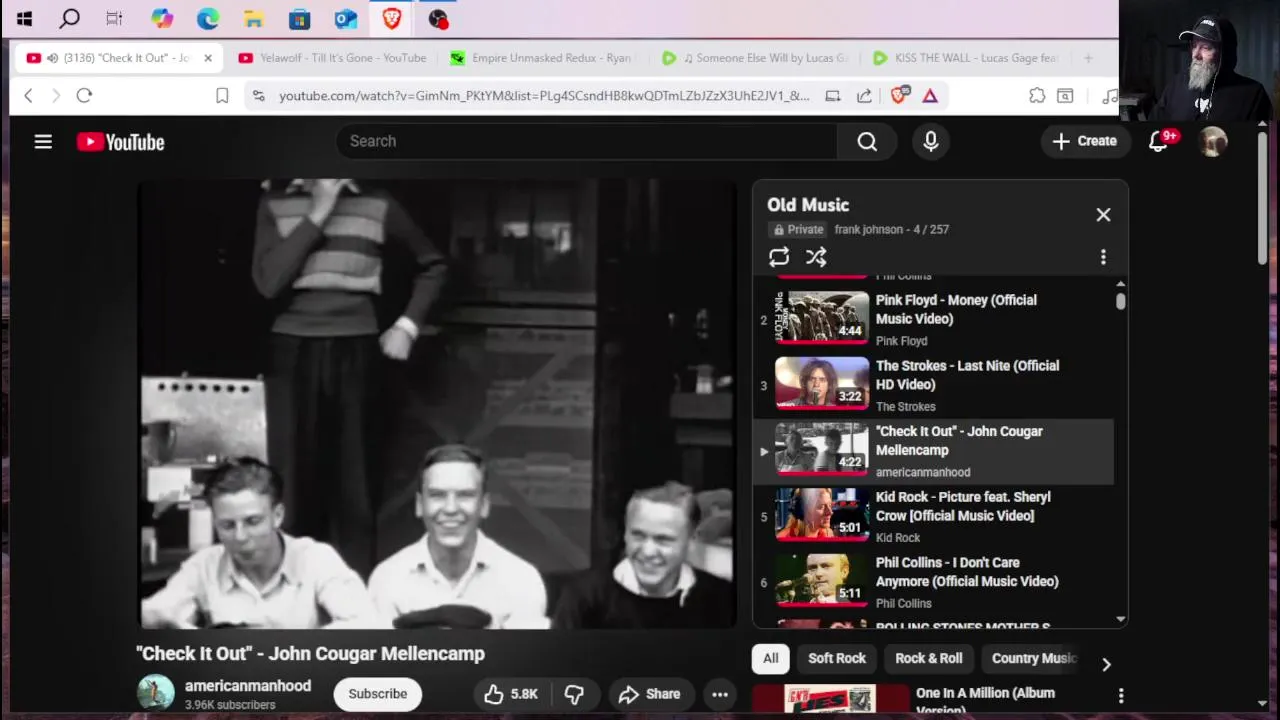The height and width of the screenshot is (720, 1280).
Task: Open the YouTube guide hamburger menu
Action: (43, 142)
